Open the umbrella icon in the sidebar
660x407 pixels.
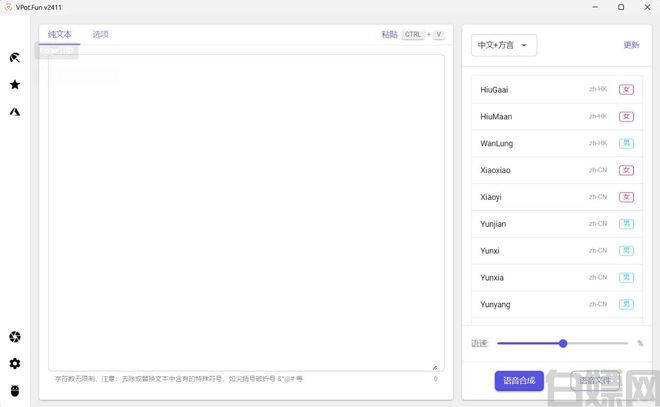point(15,58)
